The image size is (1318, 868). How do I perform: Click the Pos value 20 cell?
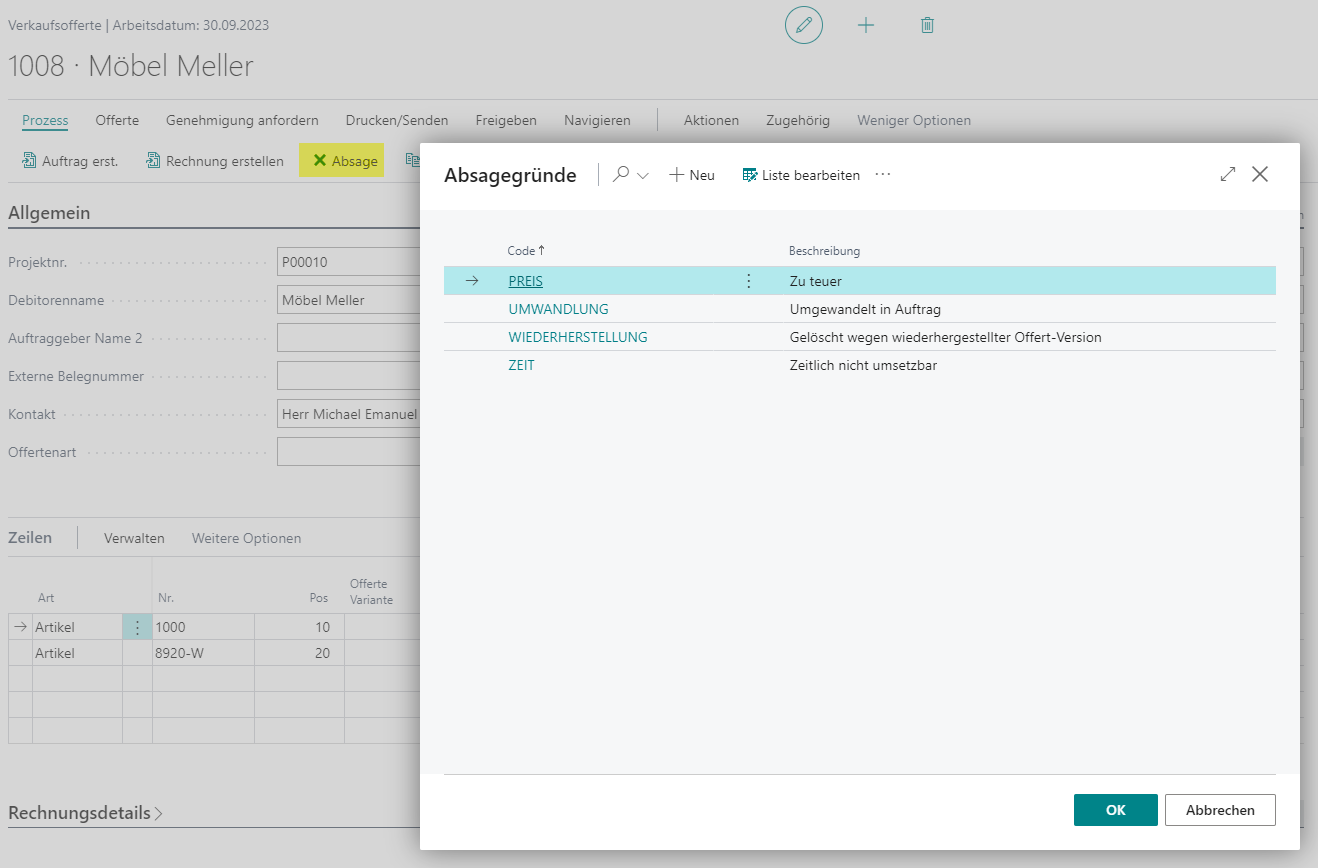pyautogui.click(x=299, y=653)
